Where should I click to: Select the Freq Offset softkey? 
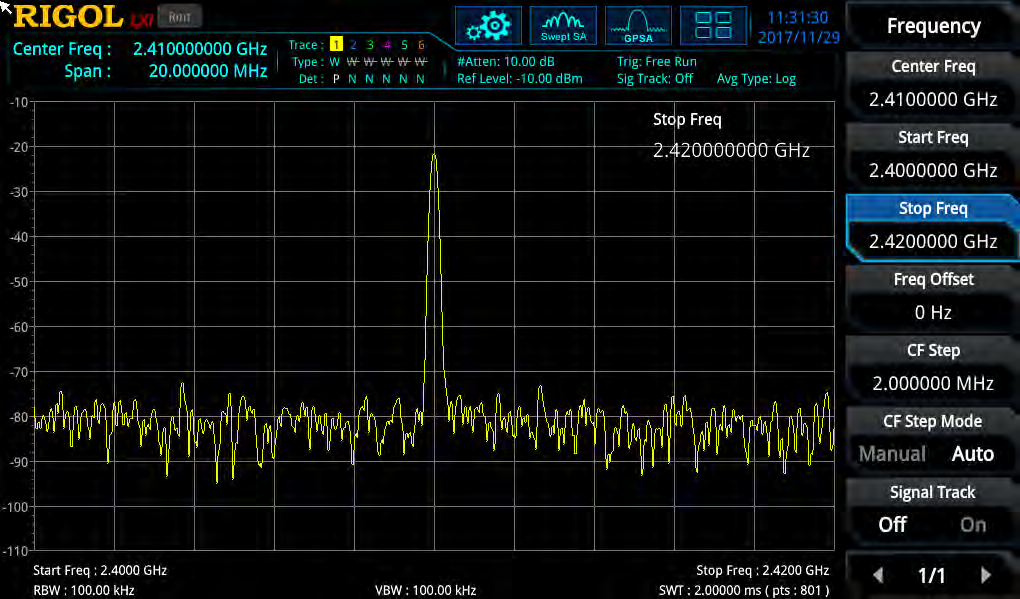(x=933, y=296)
